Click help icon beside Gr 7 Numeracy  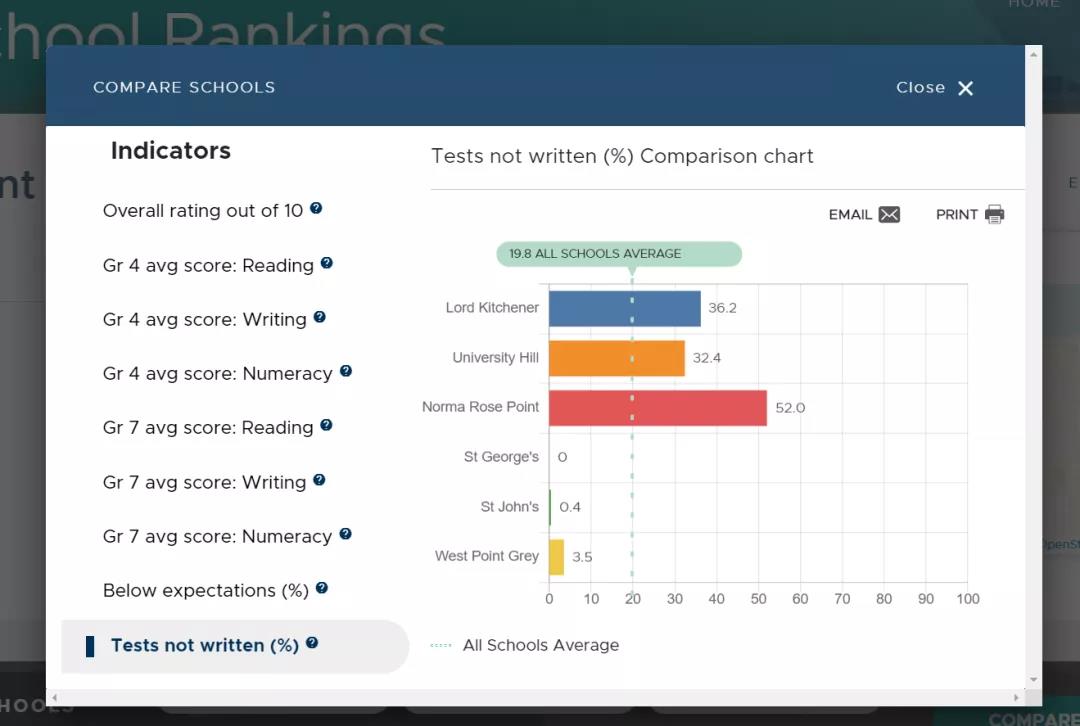[x=345, y=534]
